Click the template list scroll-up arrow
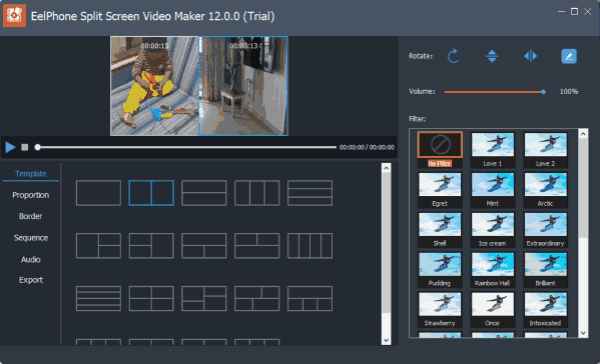 (386, 168)
